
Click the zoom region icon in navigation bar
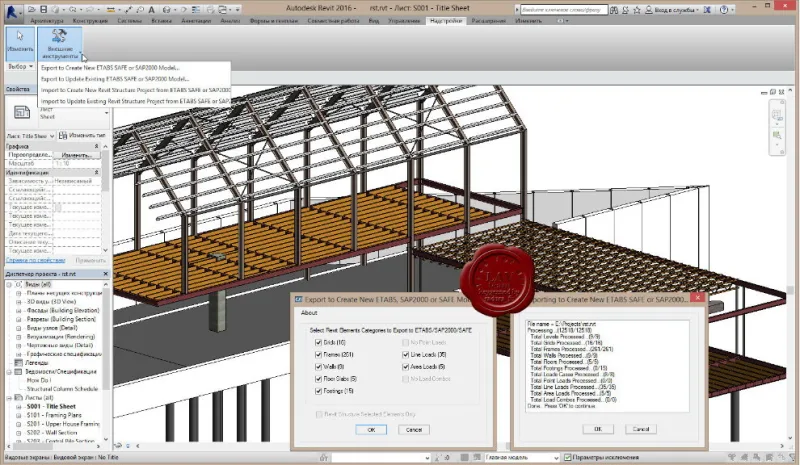coord(777,135)
